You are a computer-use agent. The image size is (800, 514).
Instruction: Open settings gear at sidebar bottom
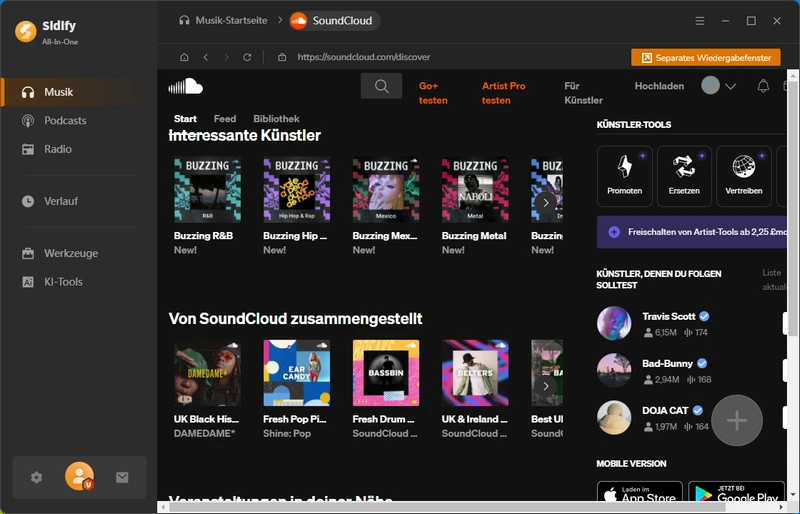[36, 477]
